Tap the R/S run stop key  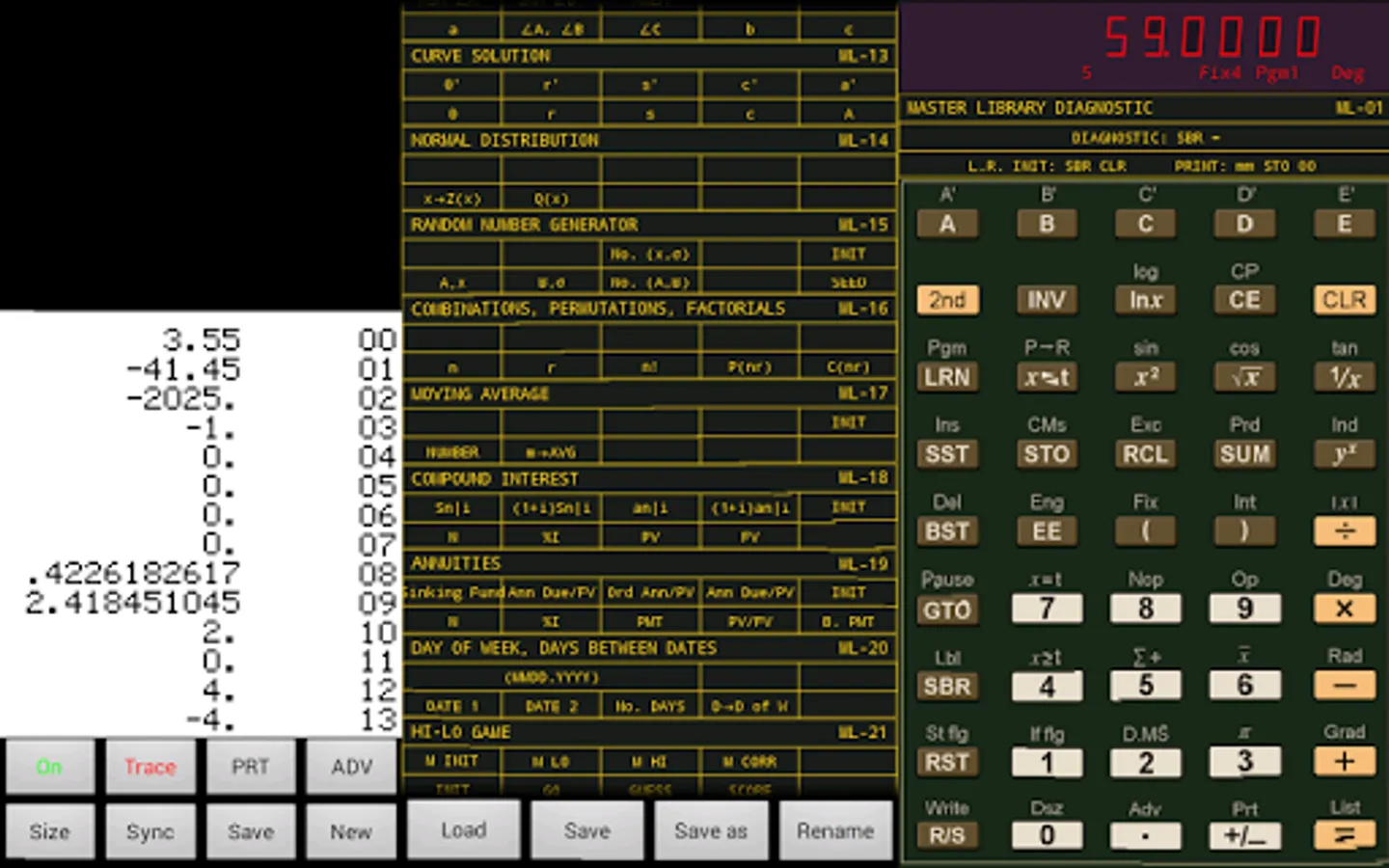[947, 836]
